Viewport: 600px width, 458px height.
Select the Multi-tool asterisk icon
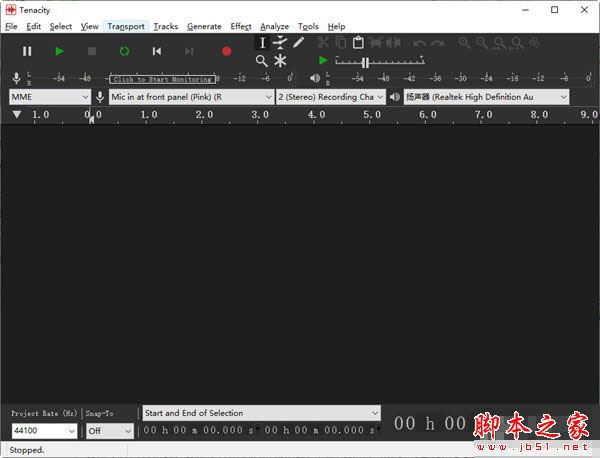(280, 61)
